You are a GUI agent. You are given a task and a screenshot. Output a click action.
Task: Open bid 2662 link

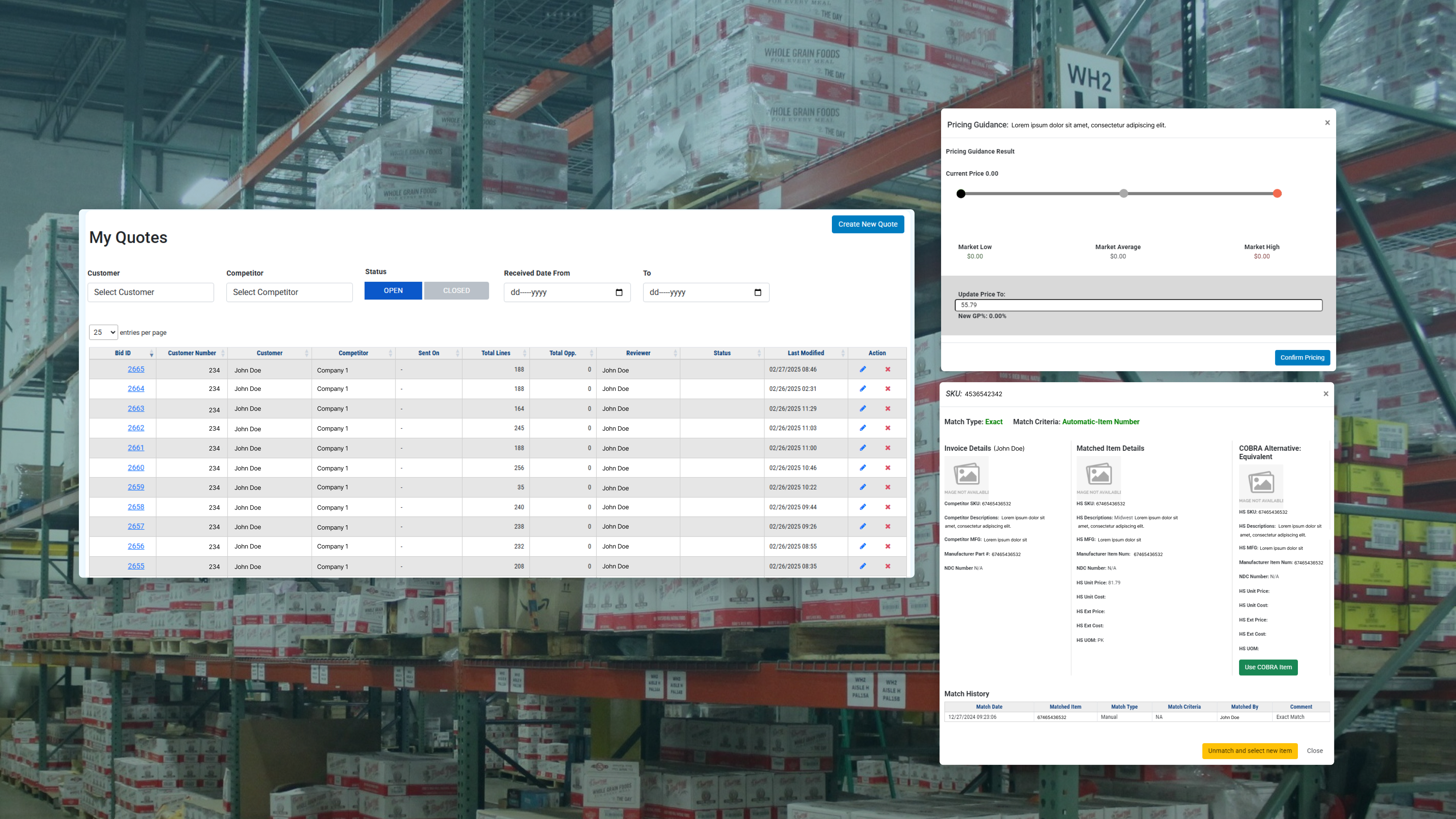coord(136,428)
